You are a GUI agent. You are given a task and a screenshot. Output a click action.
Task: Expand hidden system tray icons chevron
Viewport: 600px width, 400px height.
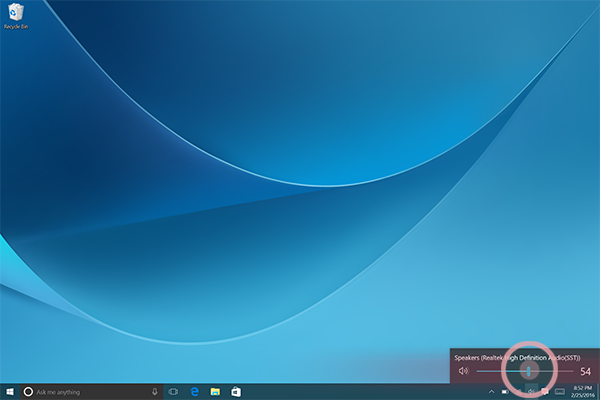tap(492, 392)
